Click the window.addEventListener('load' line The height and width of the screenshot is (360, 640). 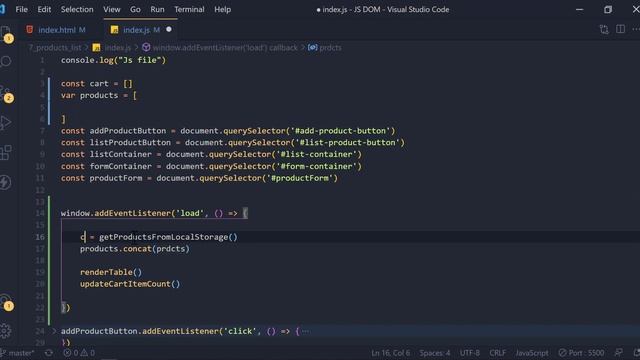click(154, 213)
